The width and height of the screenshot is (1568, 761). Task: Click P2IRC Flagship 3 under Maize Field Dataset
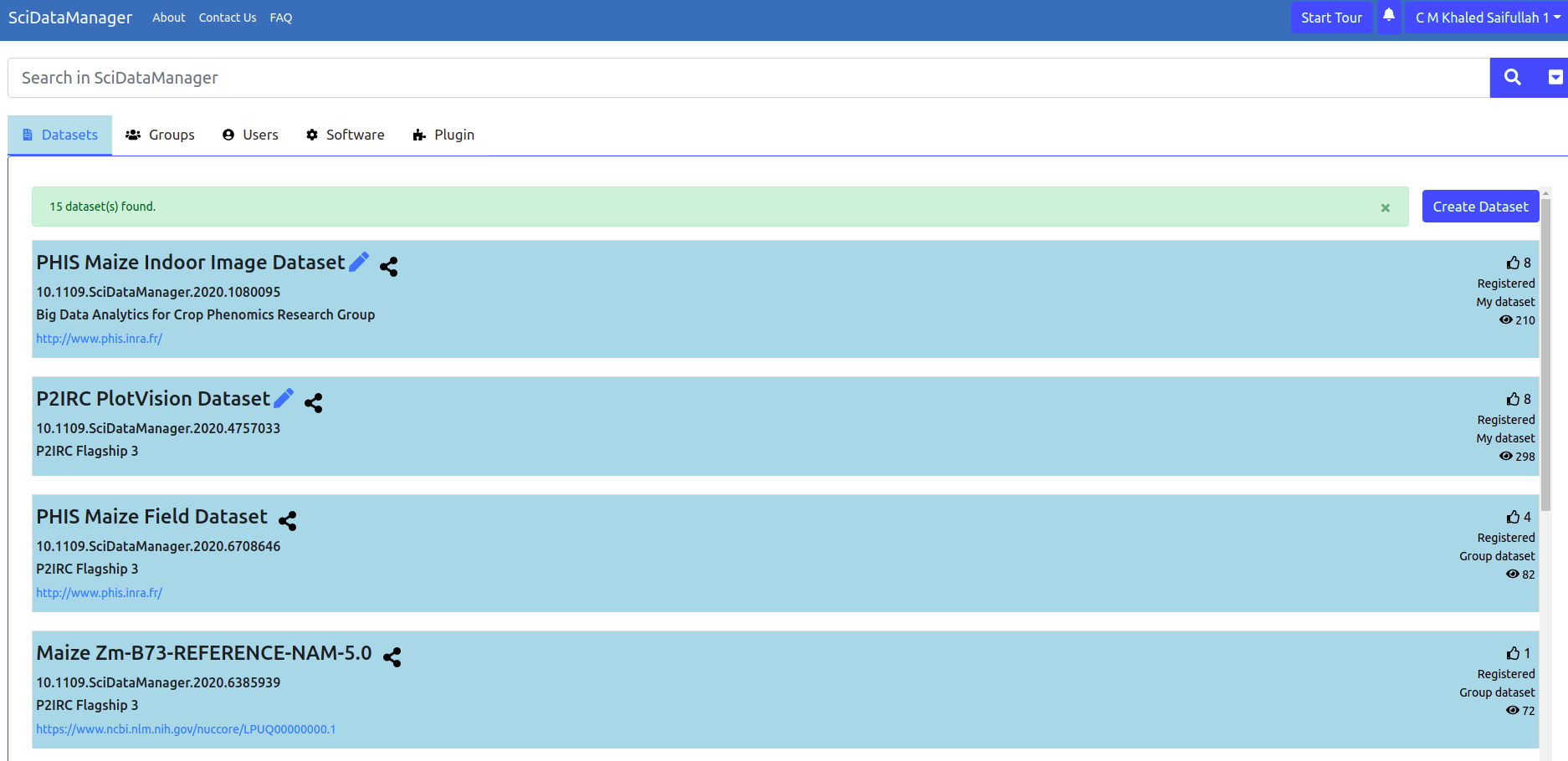tap(87, 569)
